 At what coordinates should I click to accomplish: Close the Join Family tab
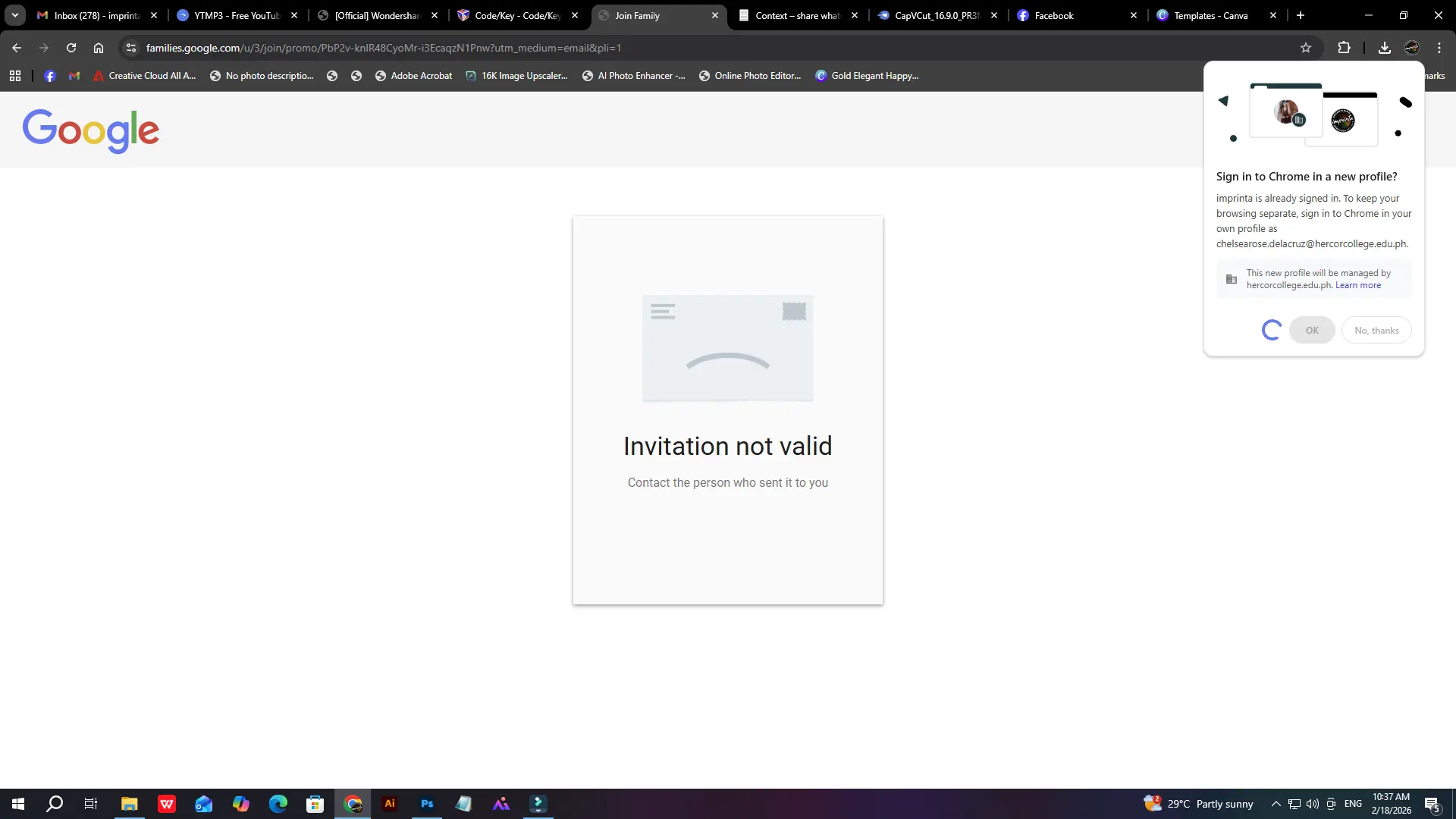[x=714, y=15]
